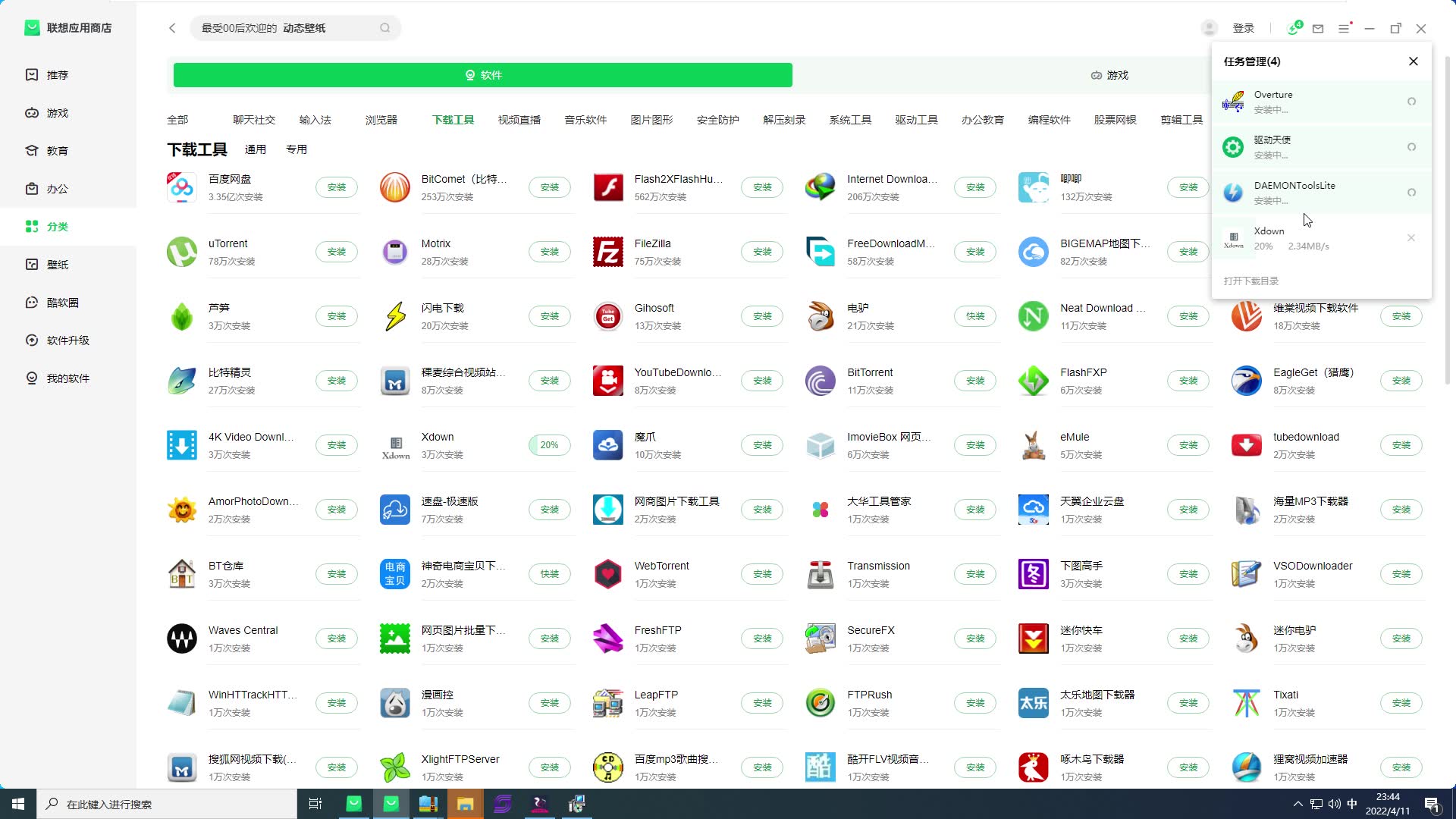Image resolution: width=1456 pixels, height=819 pixels.
Task: Switch to the 专用 filter under 下载工具
Action: click(297, 149)
